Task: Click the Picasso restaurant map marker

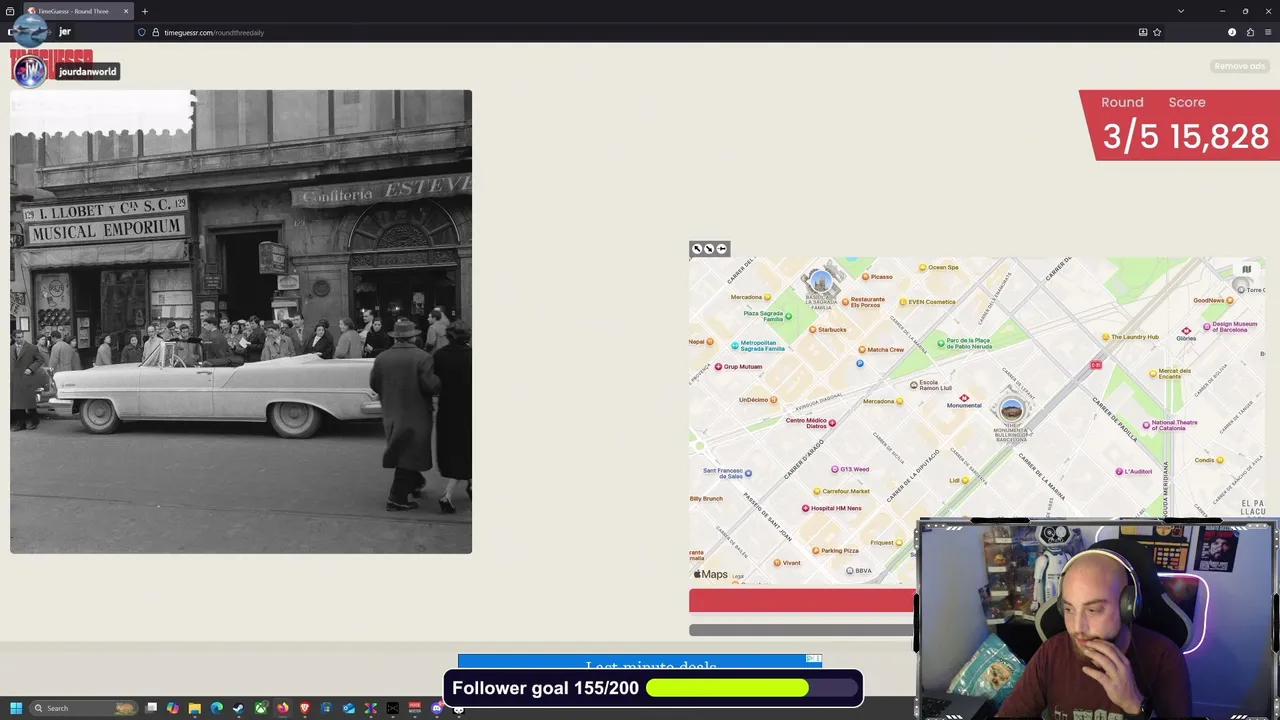Action: pos(866,277)
